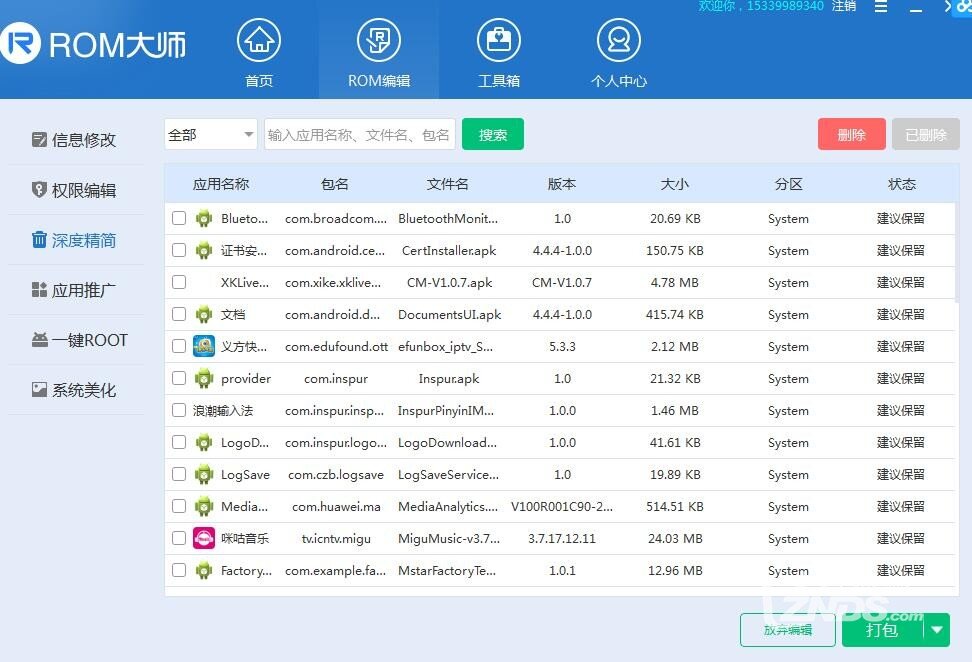This screenshot has width=972, height=662.
Task: Click the LogSave app android icon
Action: 204,475
